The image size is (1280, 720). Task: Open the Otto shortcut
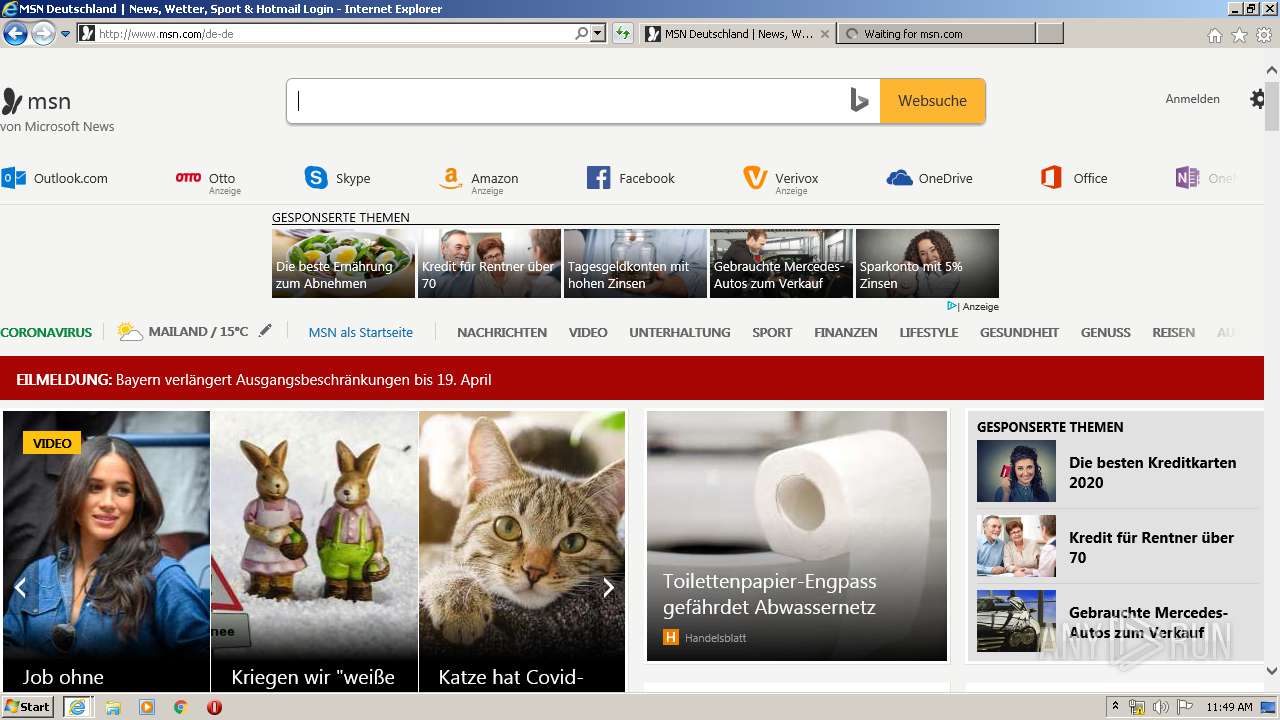pos(208,180)
